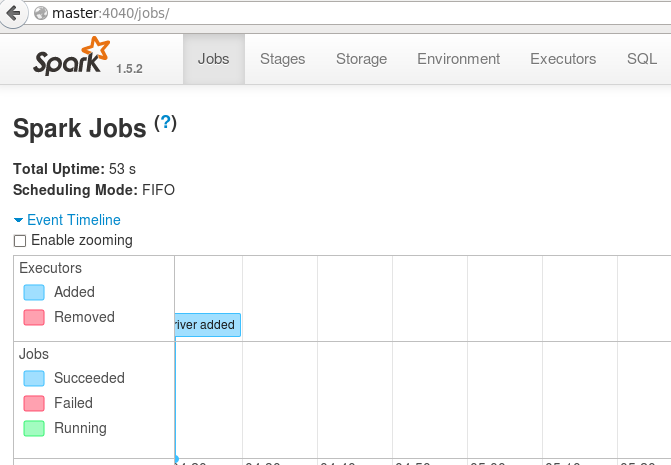This screenshot has width=671, height=465.
Task: Click the Total Uptime 53 s text
Action: coord(74,169)
